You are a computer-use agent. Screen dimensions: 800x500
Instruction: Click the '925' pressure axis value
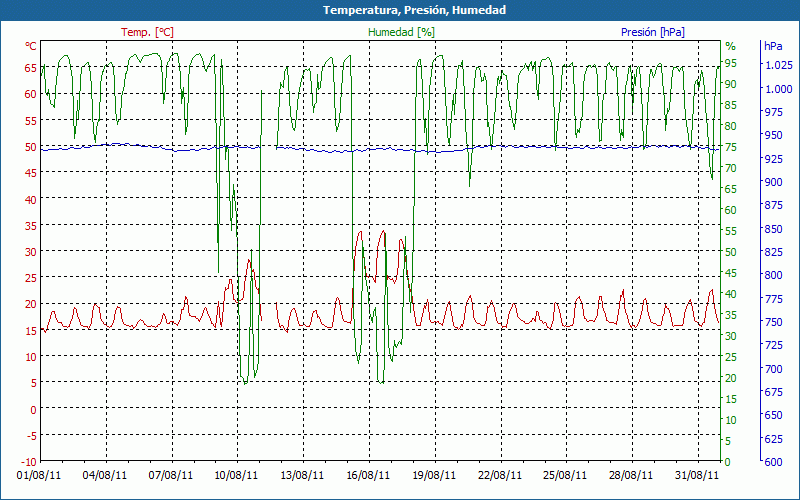pos(773,159)
